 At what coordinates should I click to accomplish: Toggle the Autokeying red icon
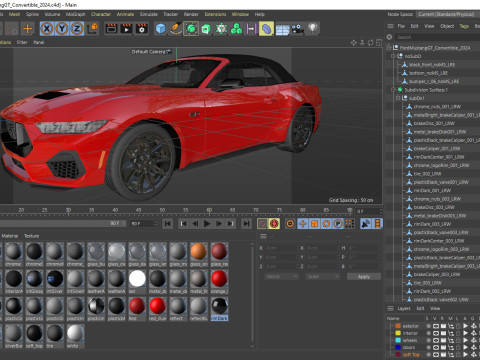click(x=274, y=224)
